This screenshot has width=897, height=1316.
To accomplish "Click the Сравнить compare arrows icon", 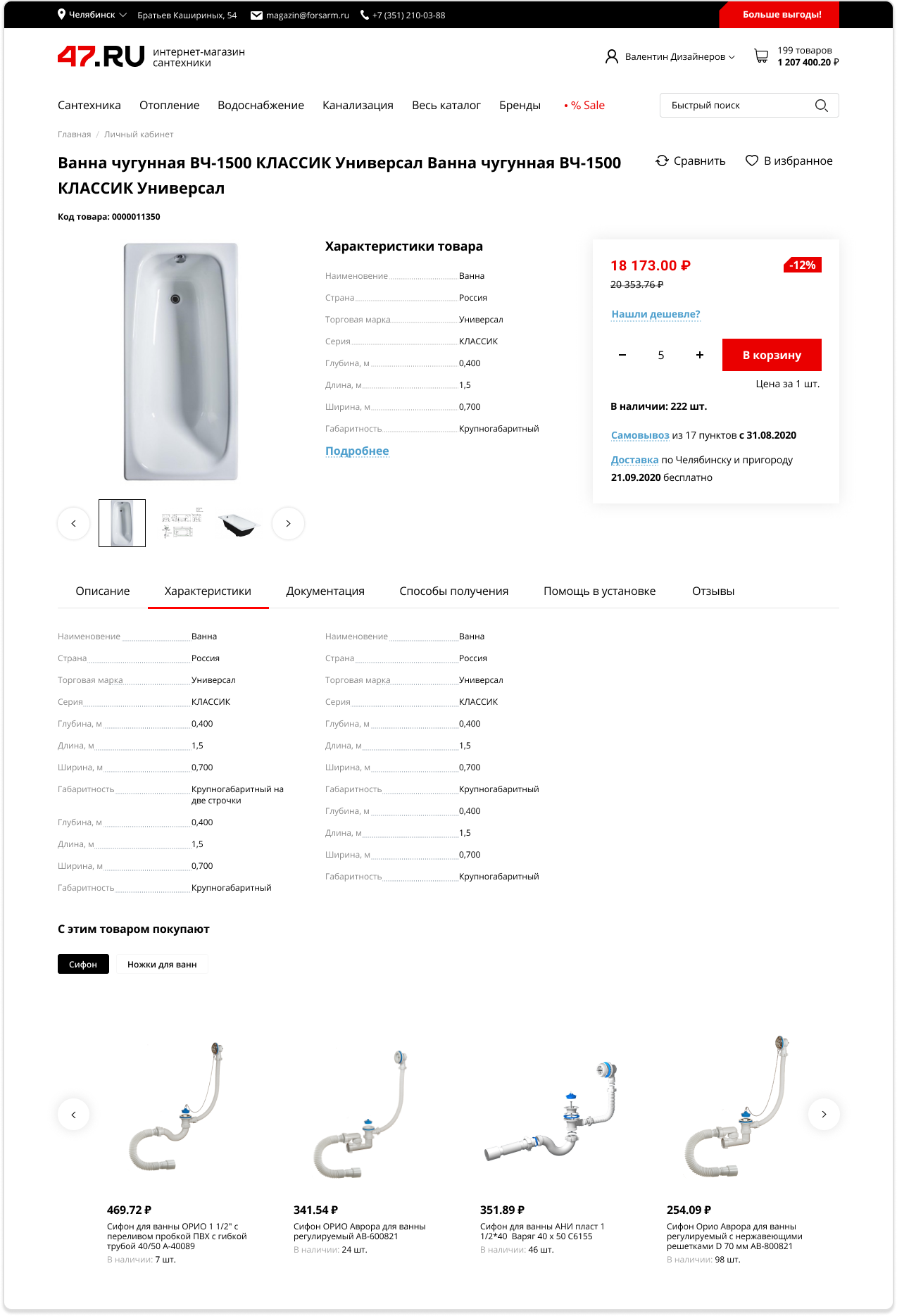I will click(x=662, y=161).
